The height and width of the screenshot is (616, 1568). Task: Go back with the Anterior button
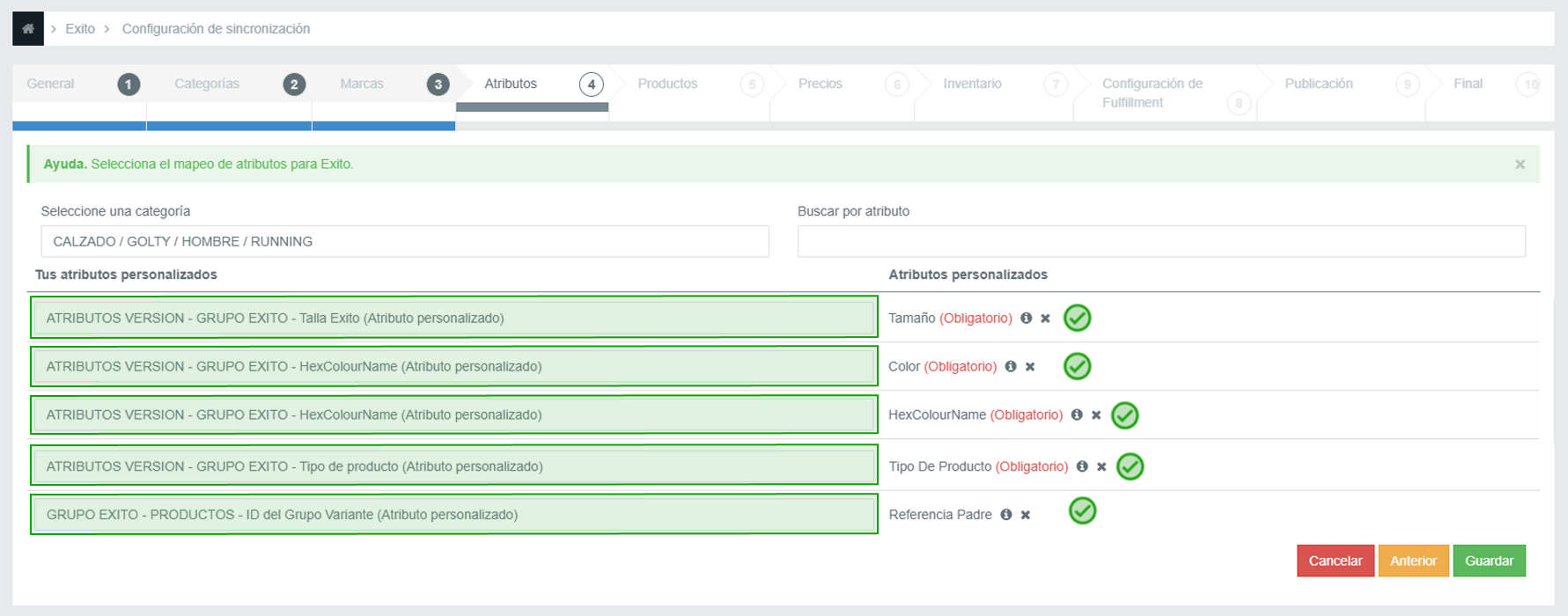pos(1413,561)
